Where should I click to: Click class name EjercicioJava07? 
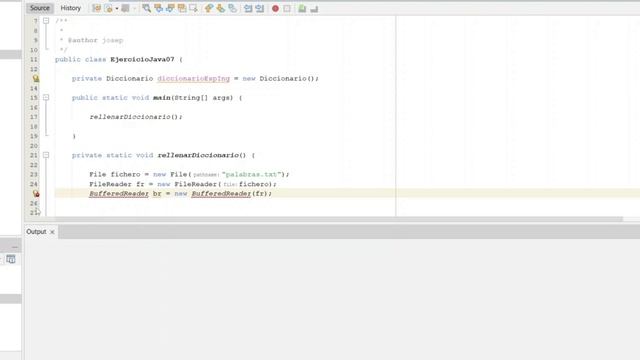[x=142, y=60]
